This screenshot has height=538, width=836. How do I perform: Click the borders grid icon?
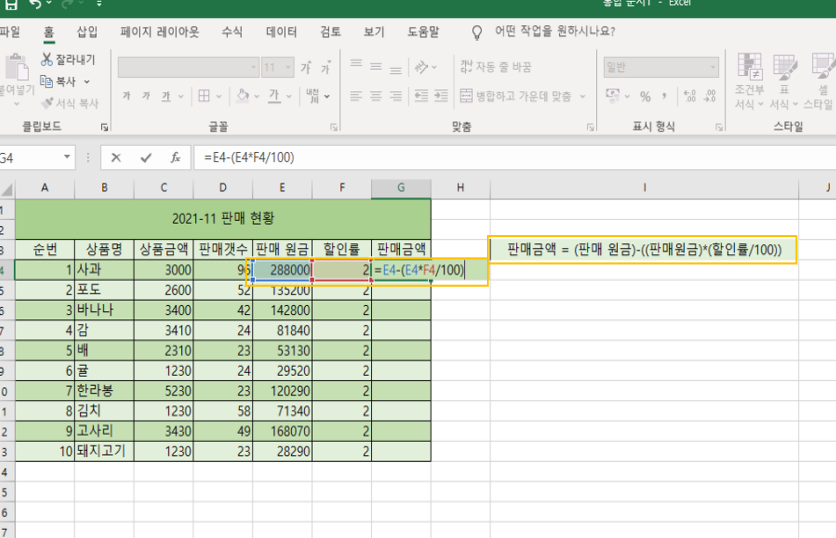(204, 96)
